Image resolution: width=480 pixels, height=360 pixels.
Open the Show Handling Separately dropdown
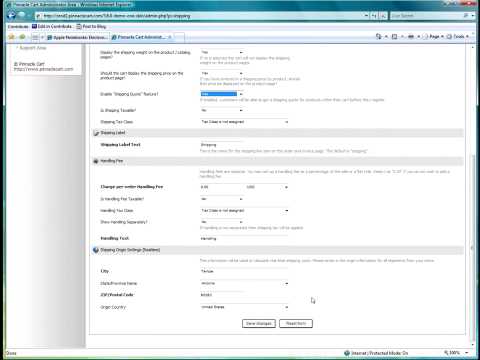(222, 222)
